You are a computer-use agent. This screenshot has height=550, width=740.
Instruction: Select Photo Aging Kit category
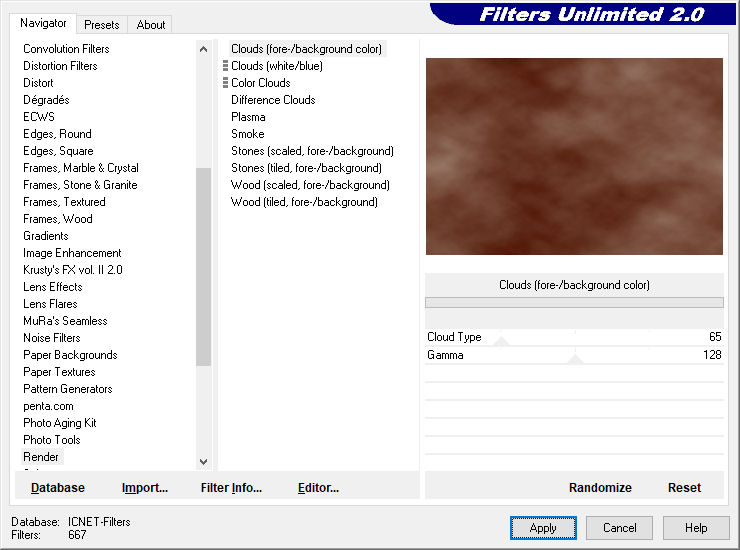[59, 423]
